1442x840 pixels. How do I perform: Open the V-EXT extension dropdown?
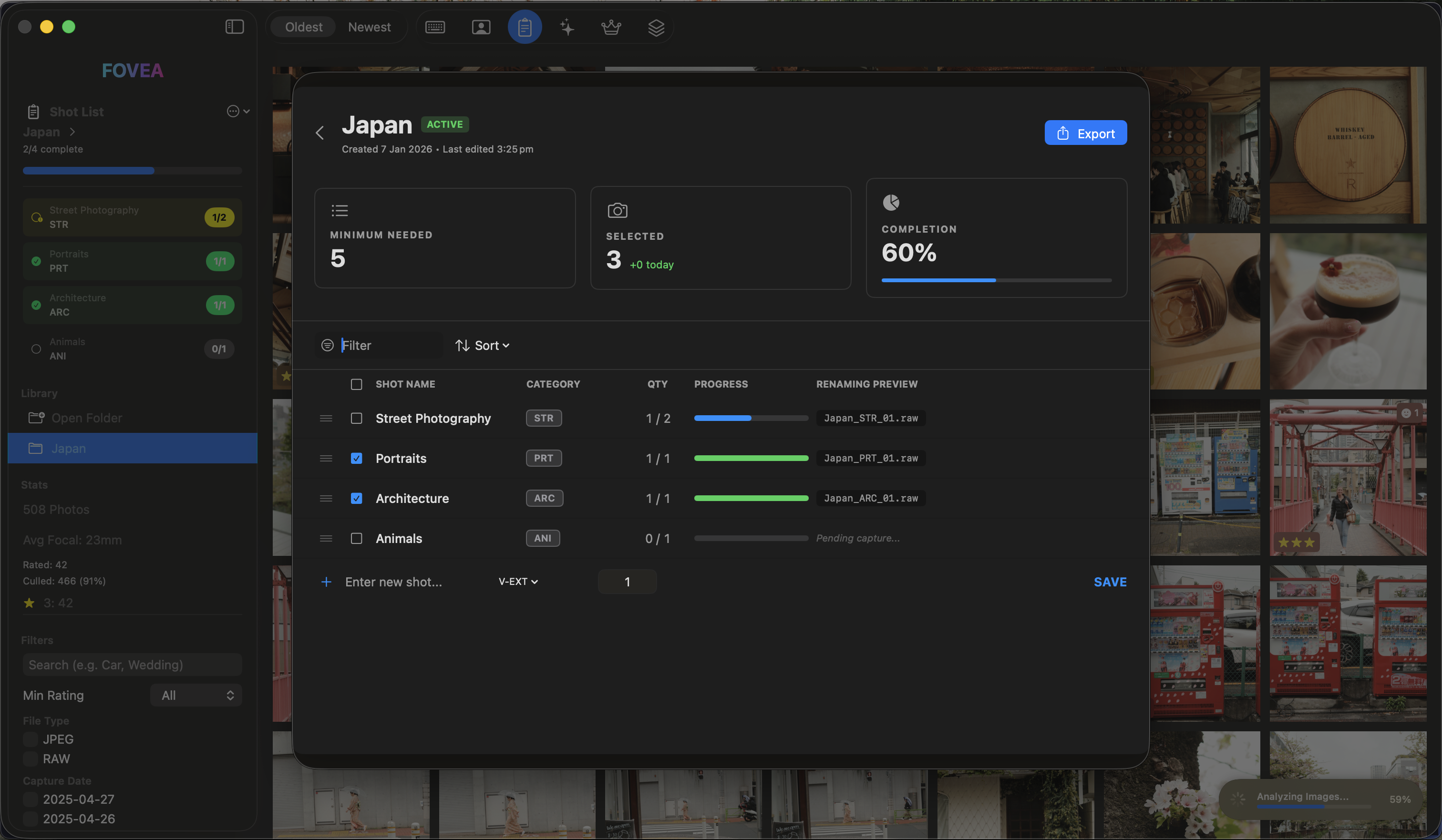[x=517, y=581]
